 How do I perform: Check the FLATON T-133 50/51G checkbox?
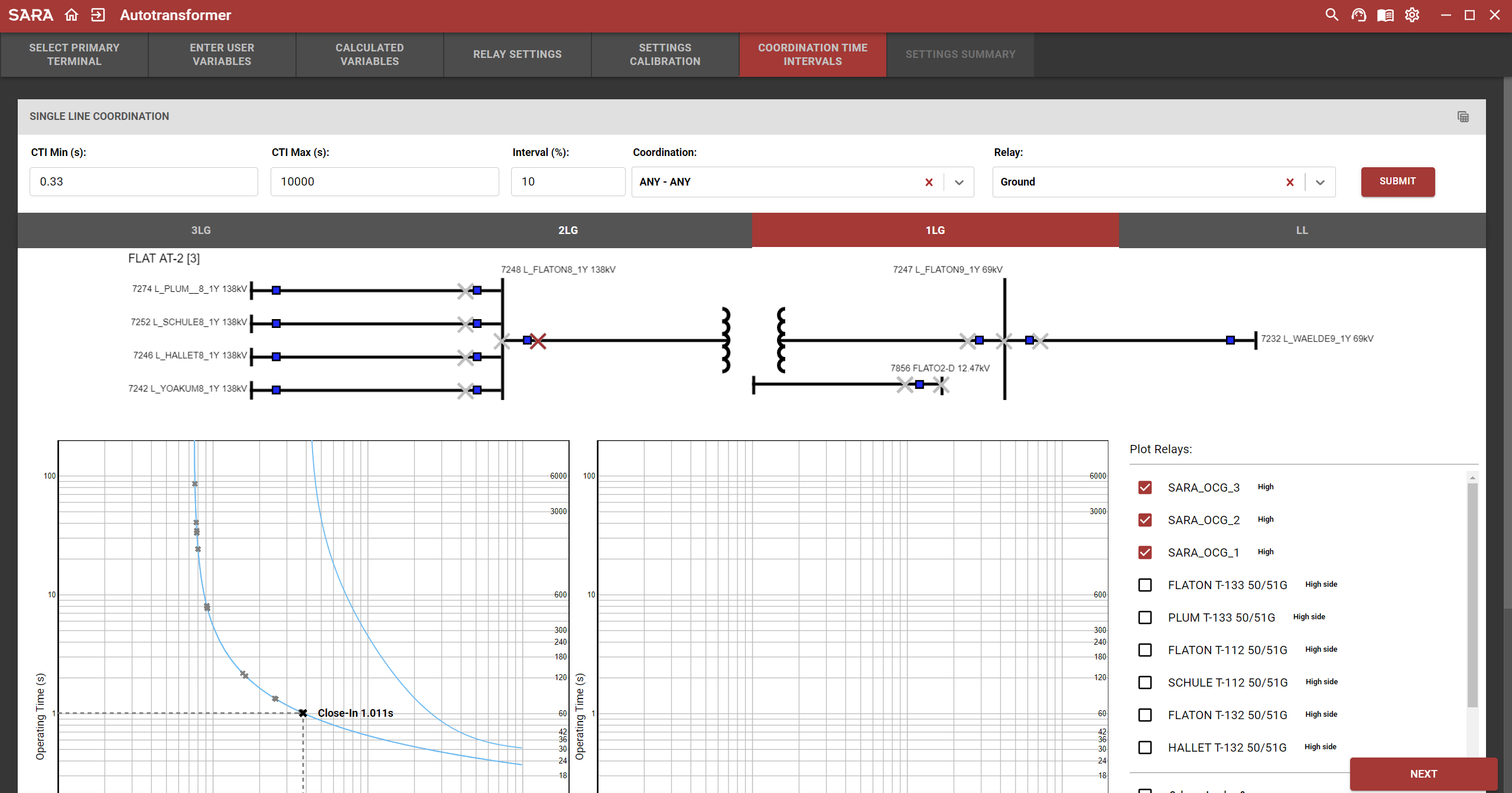(x=1145, y=585)
